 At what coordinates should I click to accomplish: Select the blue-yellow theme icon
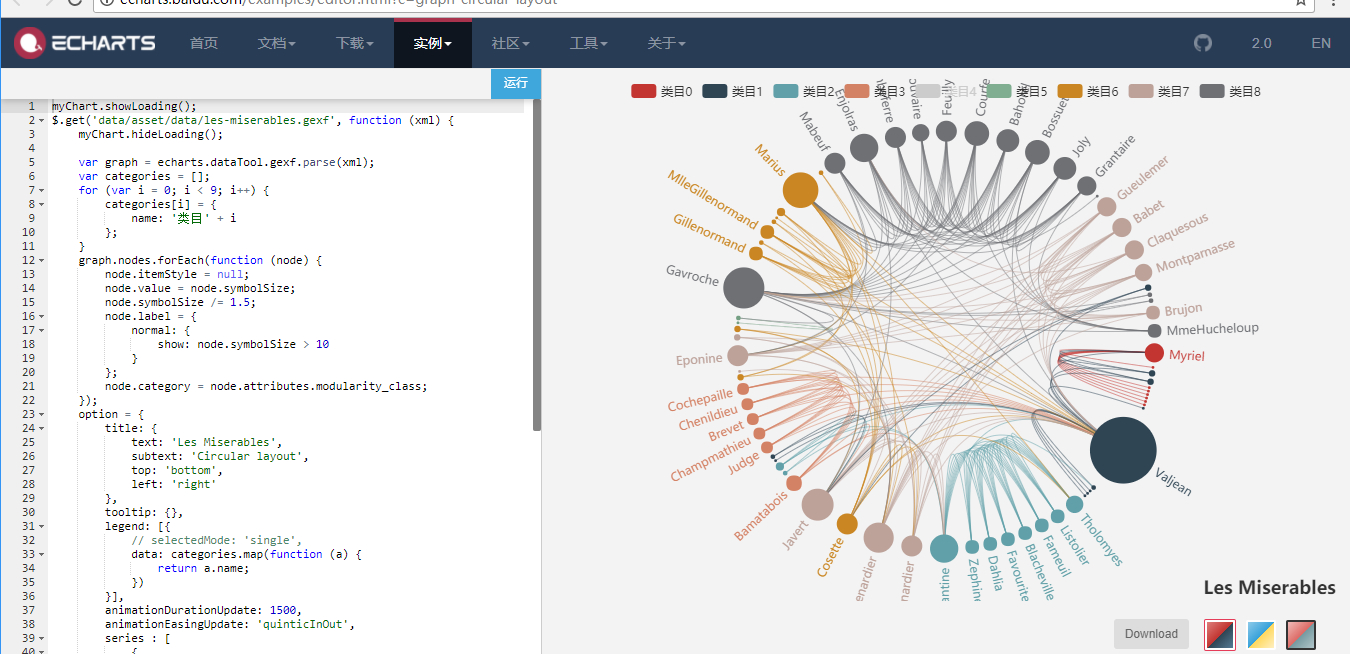(1260, 634)
